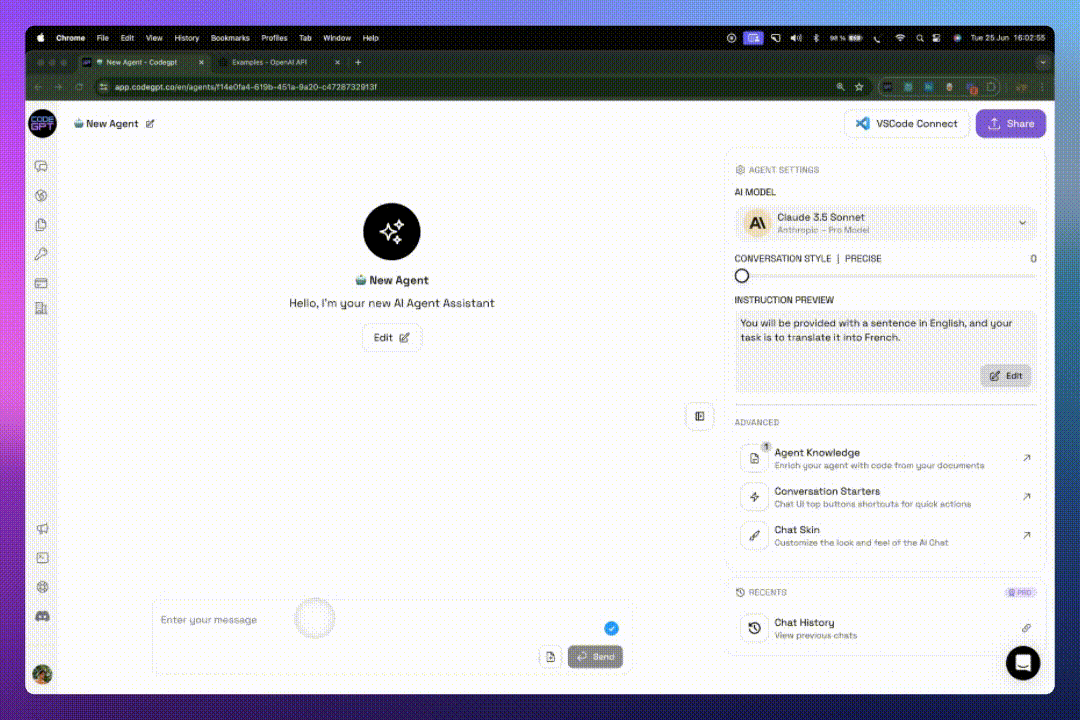Open the organization building icon in the sidebar
1080x720 pixels.
click(x=41, y=308)
